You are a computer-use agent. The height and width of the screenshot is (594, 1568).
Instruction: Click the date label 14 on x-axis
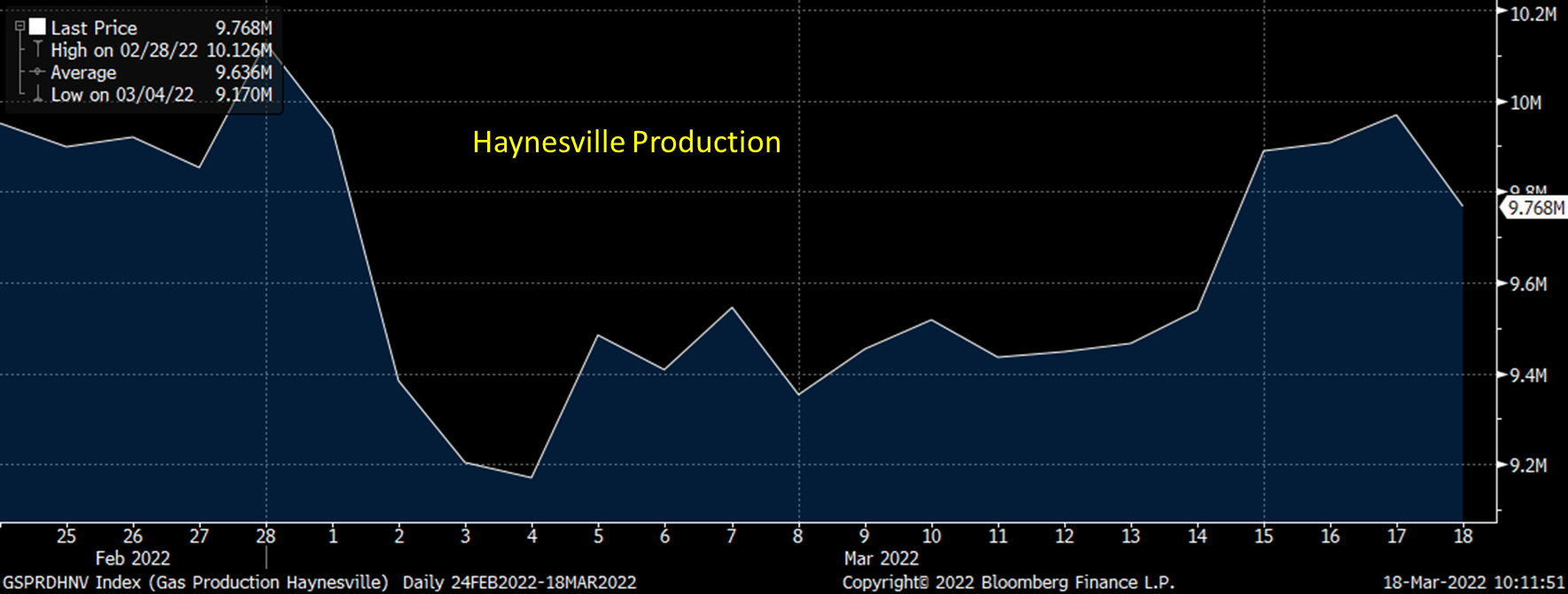tap(1198, 536)
